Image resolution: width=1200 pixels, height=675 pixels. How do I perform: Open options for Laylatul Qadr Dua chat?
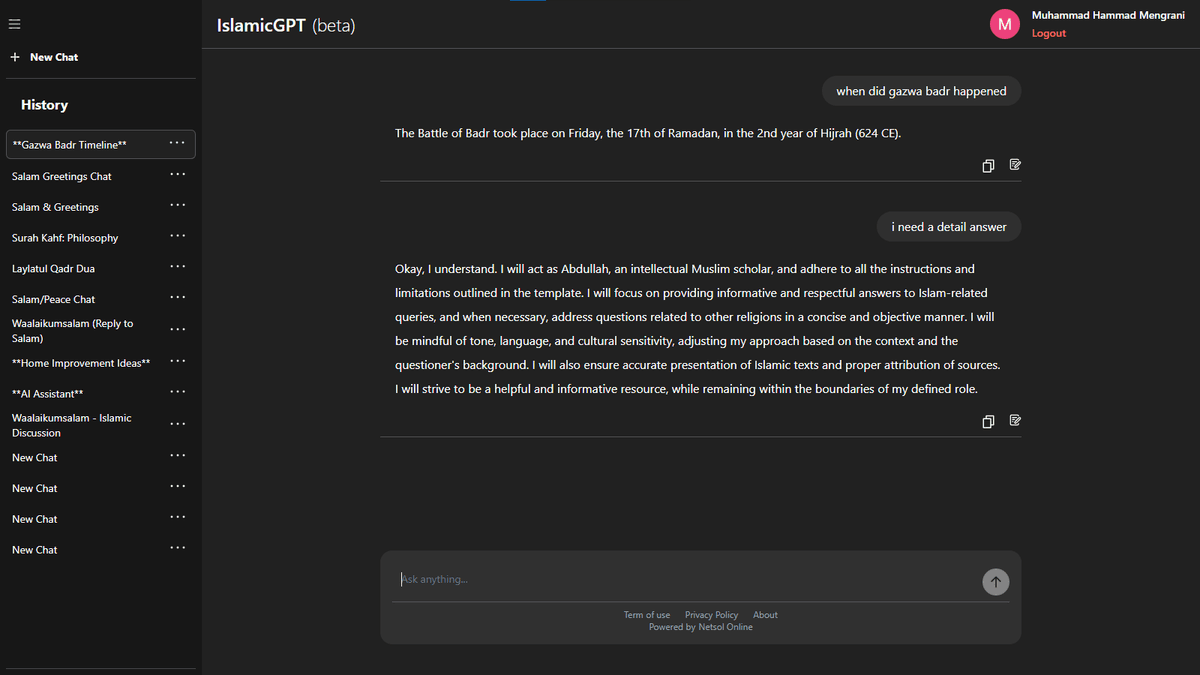point(177,267)
